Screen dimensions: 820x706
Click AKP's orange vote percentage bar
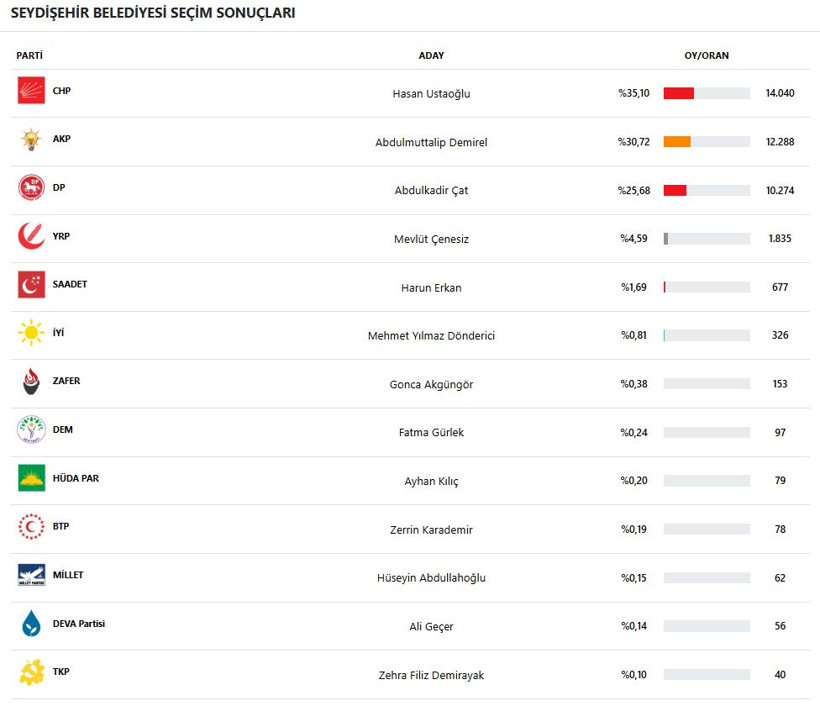(x=677, y=142)
